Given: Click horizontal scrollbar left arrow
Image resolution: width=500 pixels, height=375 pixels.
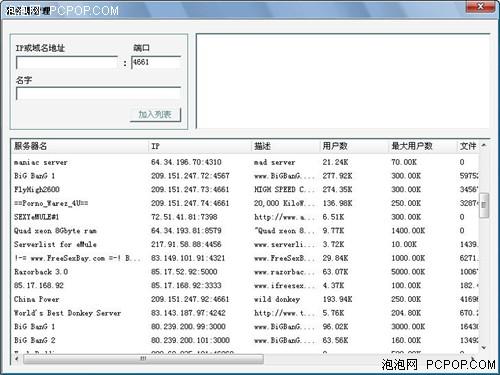Looking at the screenshot, I should click(17, 359).
